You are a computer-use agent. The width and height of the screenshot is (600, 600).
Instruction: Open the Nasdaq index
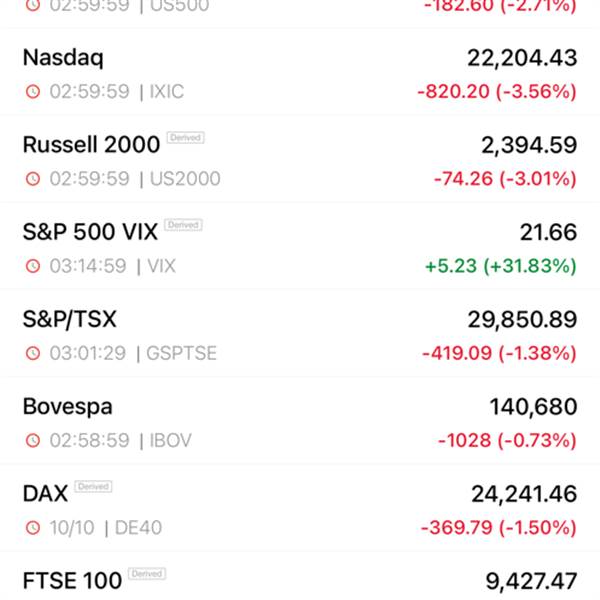point(63,58)
